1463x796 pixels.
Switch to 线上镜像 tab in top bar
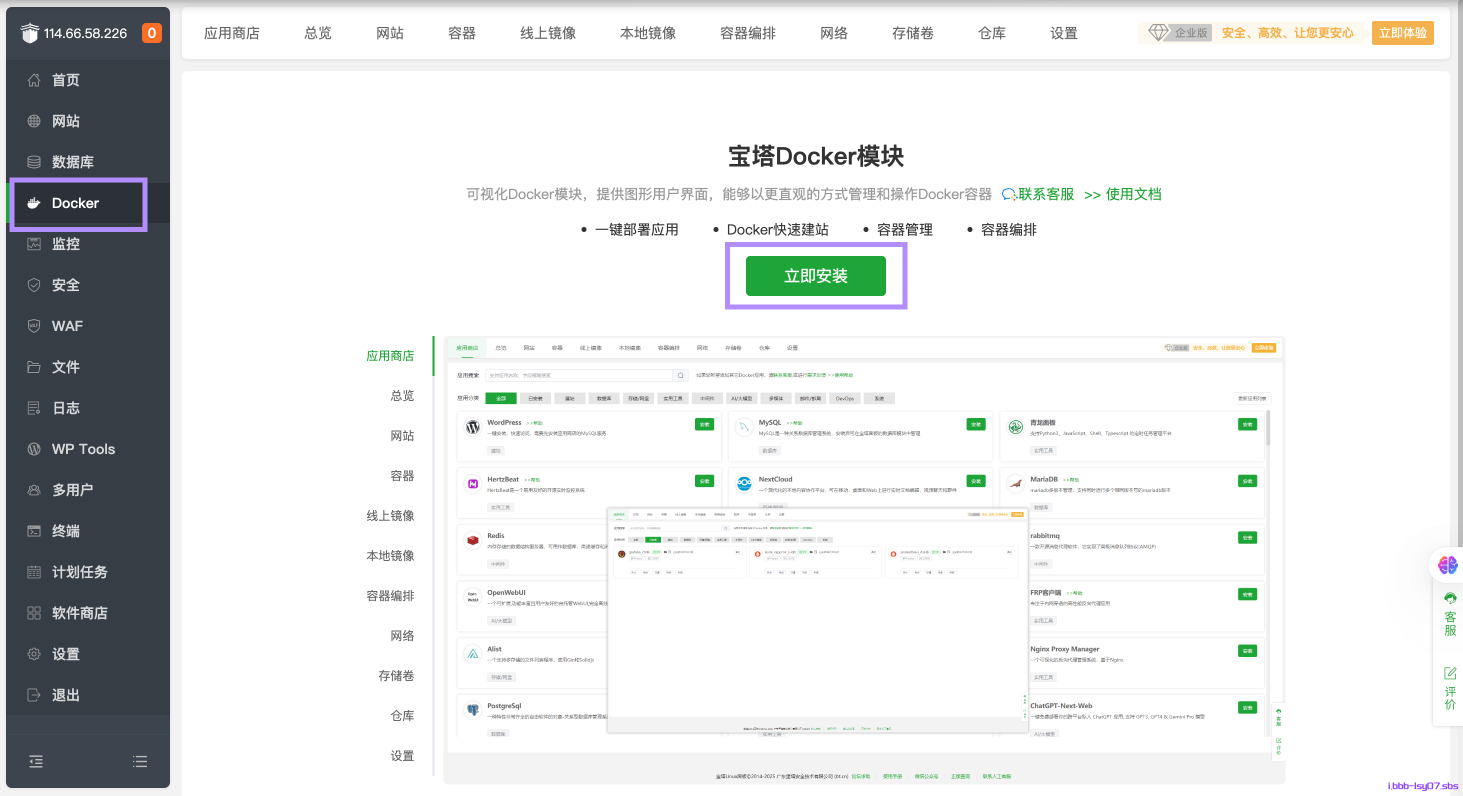point(548,33)
